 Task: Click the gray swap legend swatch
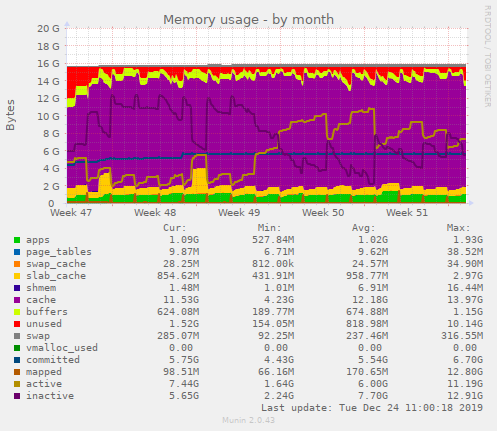17,336
